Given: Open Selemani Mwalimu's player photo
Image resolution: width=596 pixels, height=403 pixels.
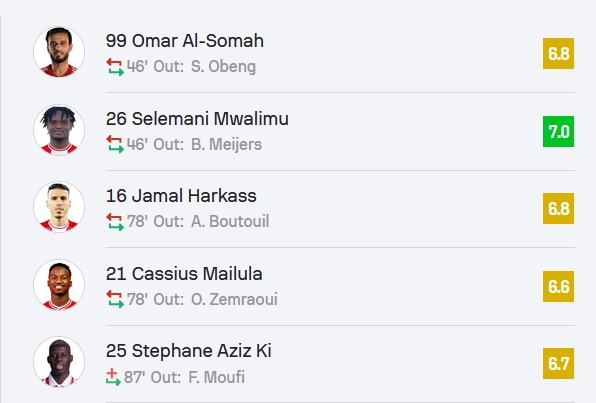Looking at the screenshot, I should click(x=59, y=130).
